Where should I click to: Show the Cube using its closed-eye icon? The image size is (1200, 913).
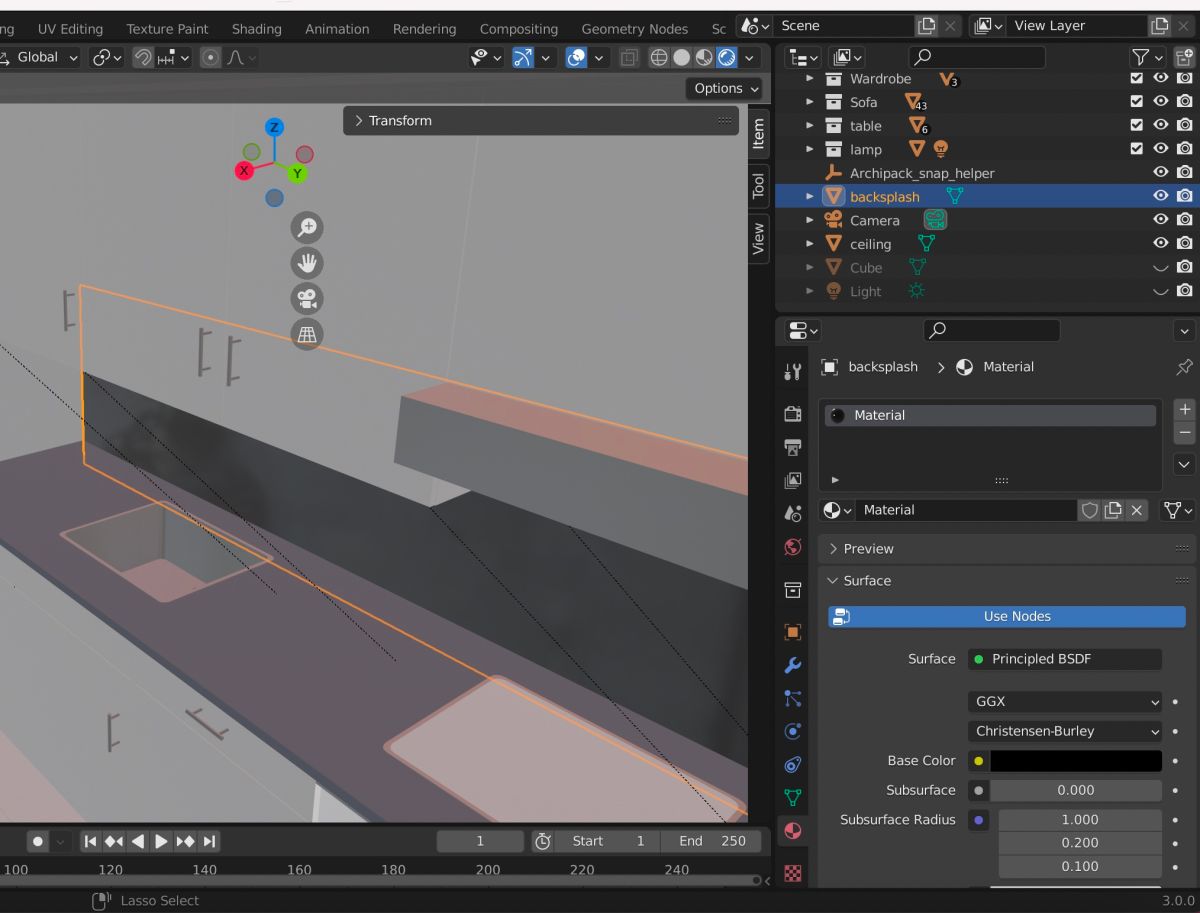click(1161, 267)
